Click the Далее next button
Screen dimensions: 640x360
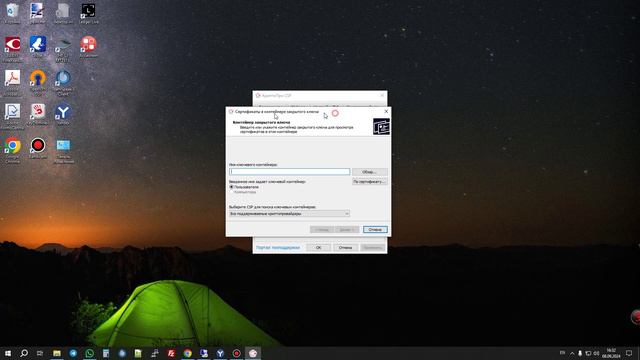point(347,229)
